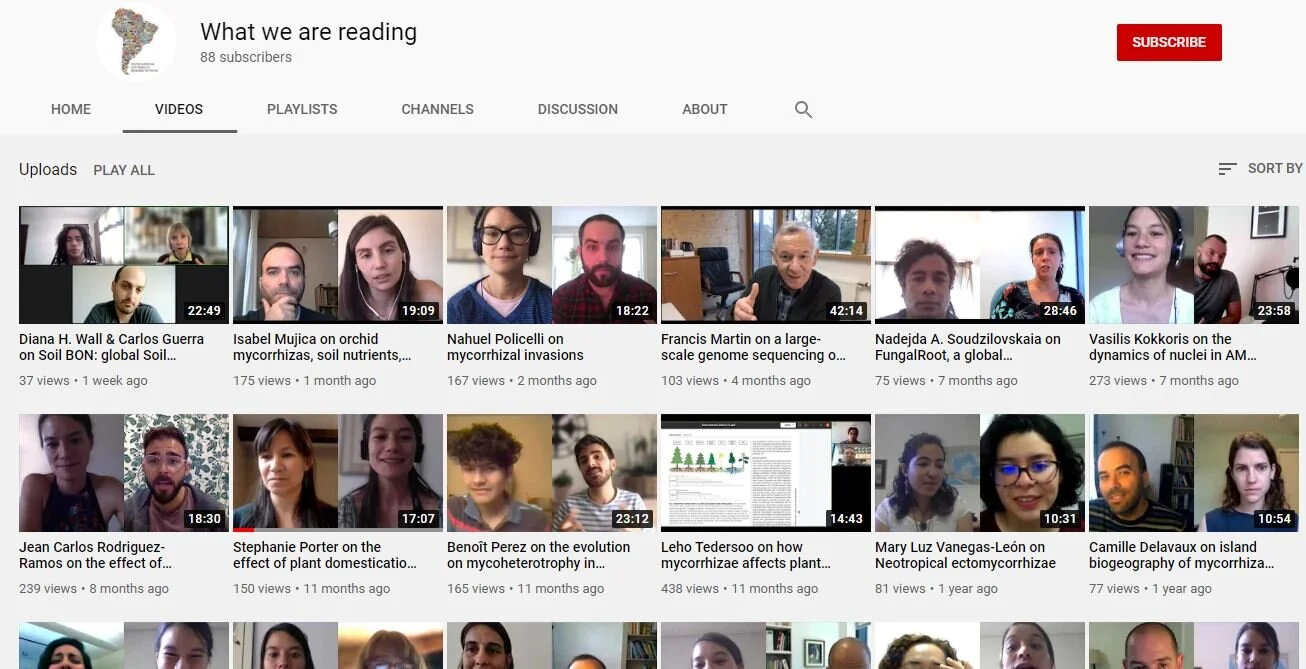Click the Vasilis Kokkoris video title link
The image size is (1306, 669).
pos(1174,347)
